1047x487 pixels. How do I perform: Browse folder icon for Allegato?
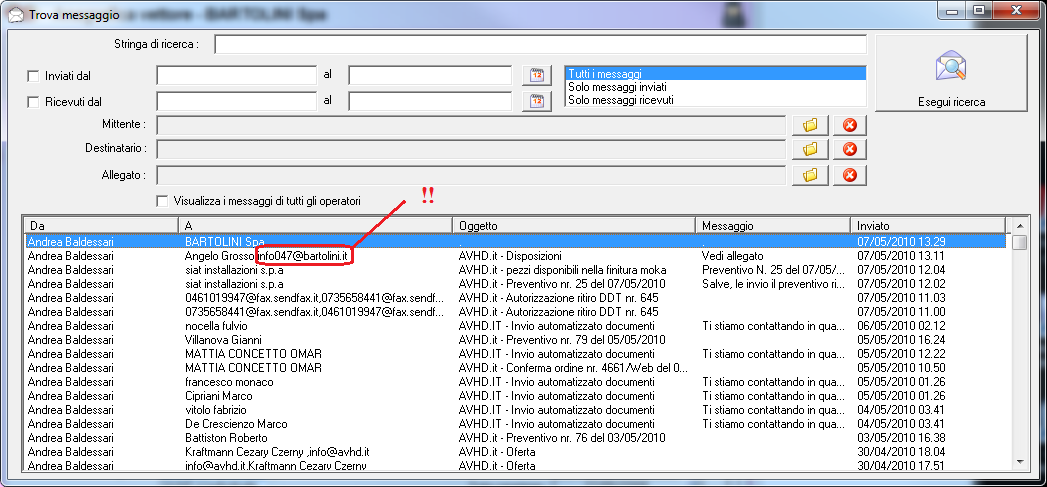pyautogui.click(x=810, y=175)
